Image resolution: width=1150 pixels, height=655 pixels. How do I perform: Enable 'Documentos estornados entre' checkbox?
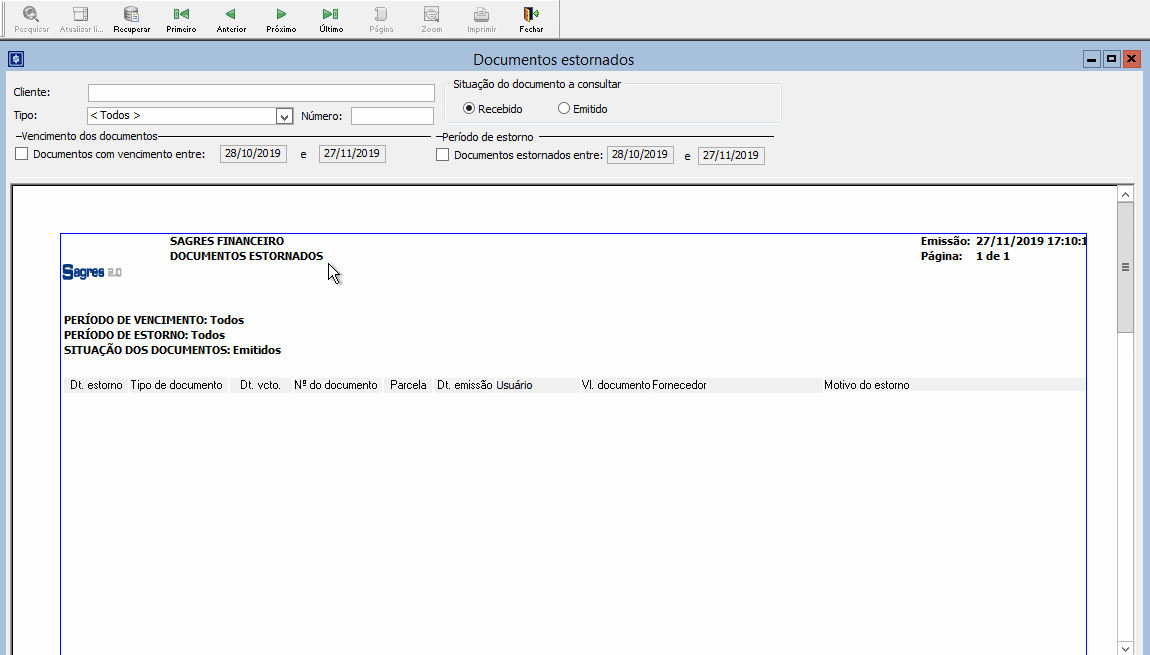point(443,155)
